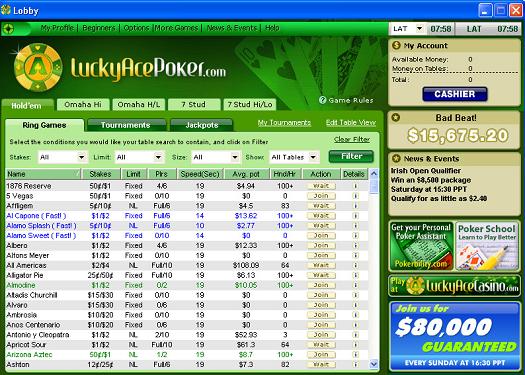The height and width of the screenshot is (375, 525).
Task: Switch to the Omaha H/L tab
Action: coord(139,104)
